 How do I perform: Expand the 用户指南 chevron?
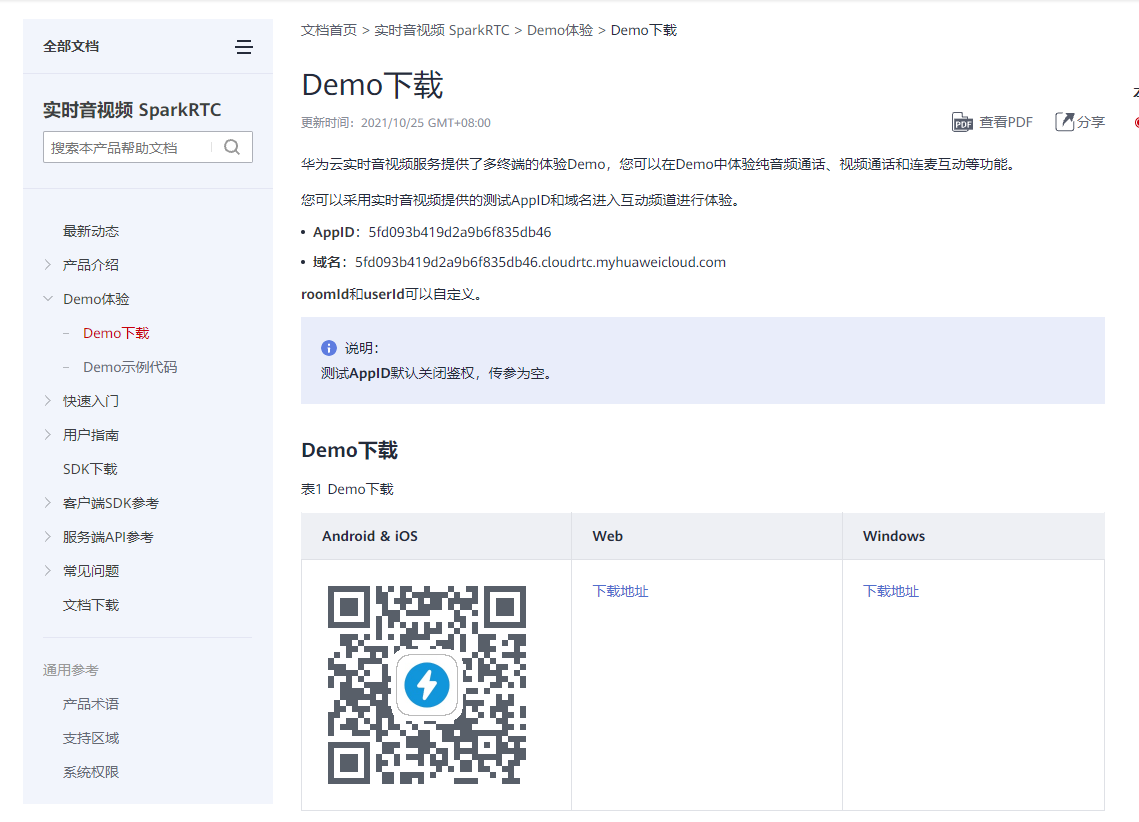[x=48, y=435]
